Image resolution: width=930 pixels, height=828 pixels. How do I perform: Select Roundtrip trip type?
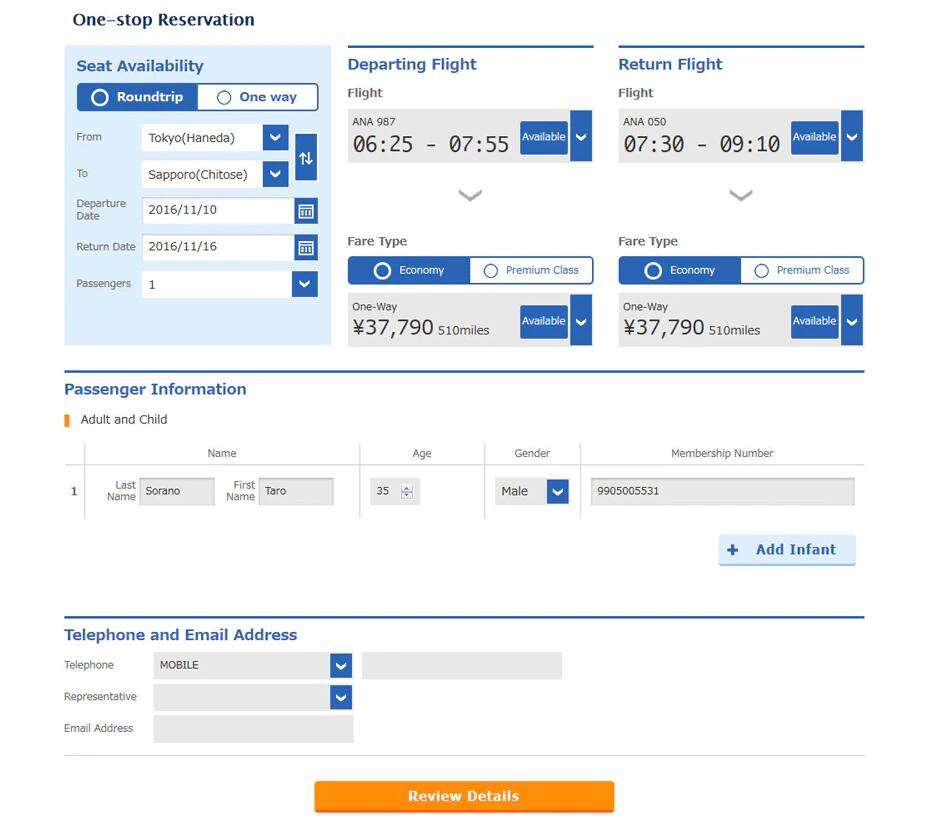tap(136, 97)
